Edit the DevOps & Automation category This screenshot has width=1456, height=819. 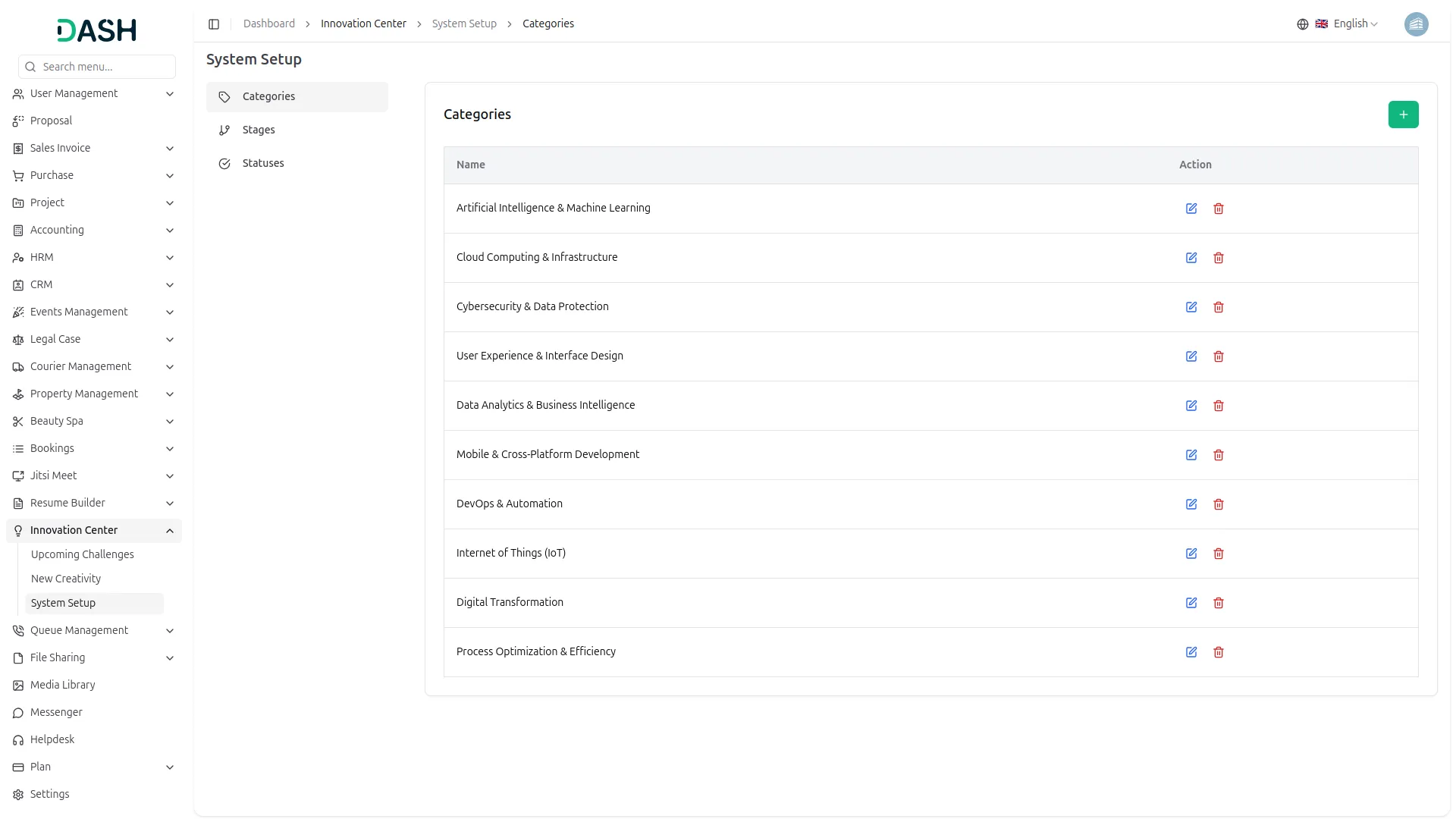[1191, 504]
